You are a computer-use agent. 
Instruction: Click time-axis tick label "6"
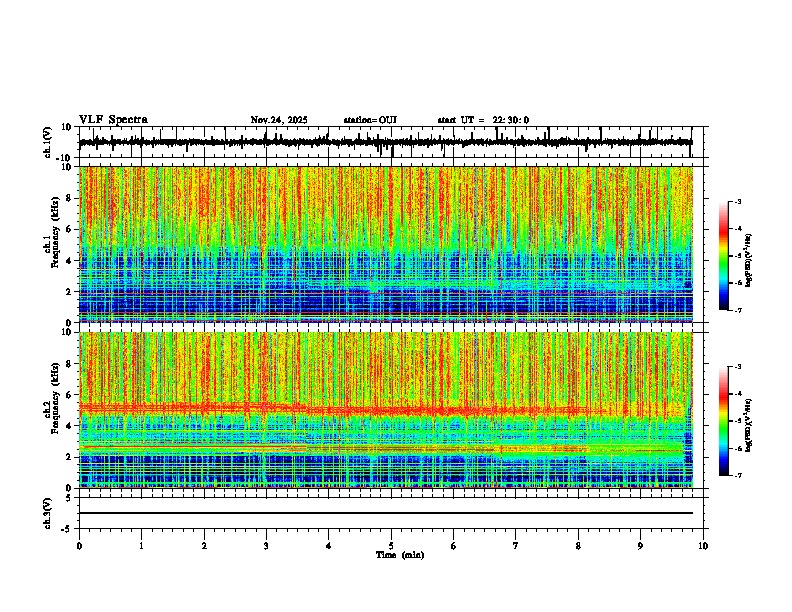(453, 546)
